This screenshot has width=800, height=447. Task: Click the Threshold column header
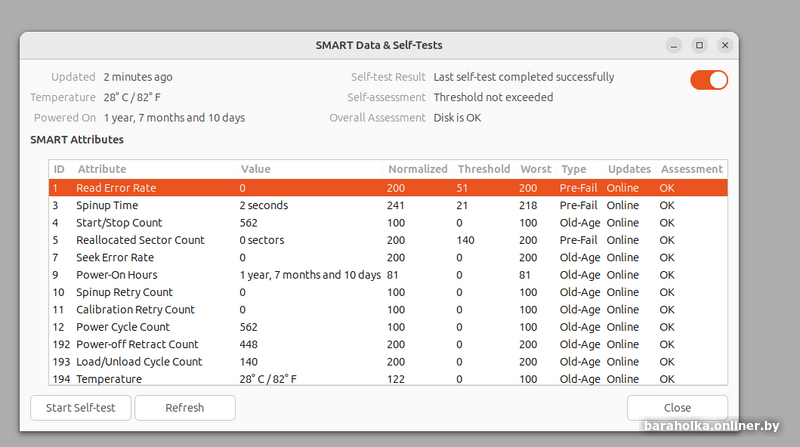483,169
